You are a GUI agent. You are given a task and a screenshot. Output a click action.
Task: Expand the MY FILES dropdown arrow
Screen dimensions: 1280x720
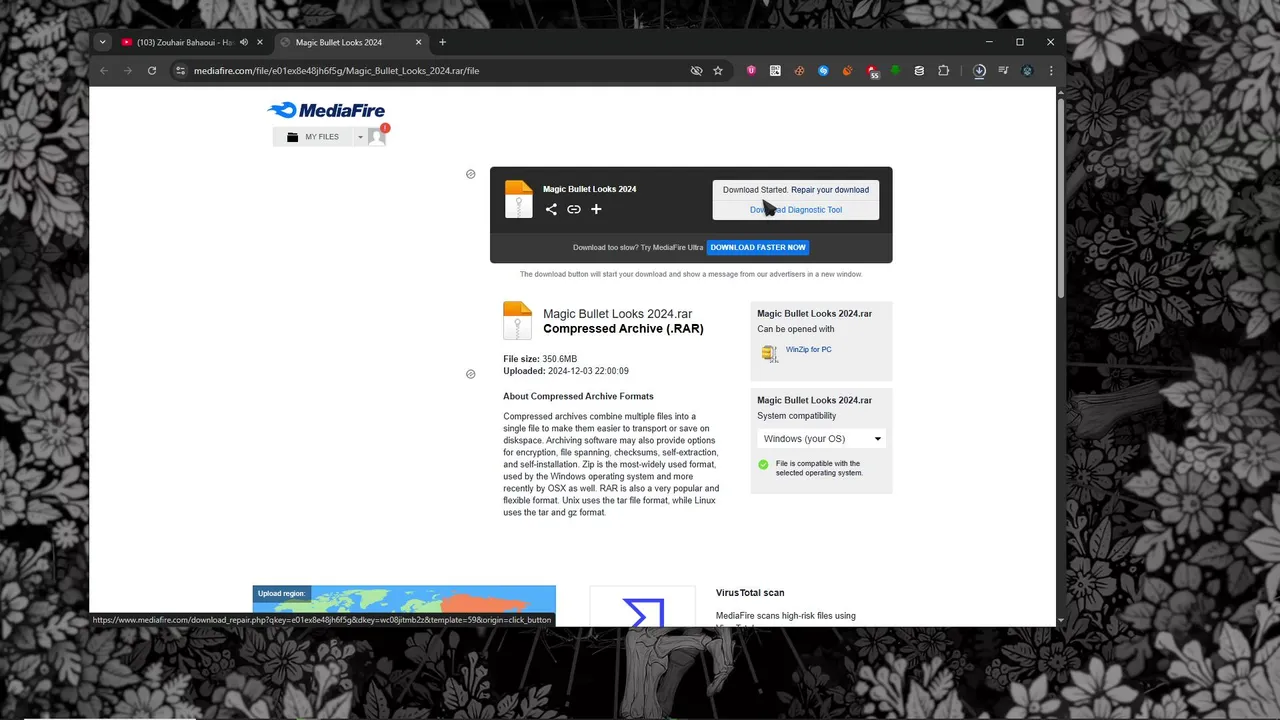360,137
